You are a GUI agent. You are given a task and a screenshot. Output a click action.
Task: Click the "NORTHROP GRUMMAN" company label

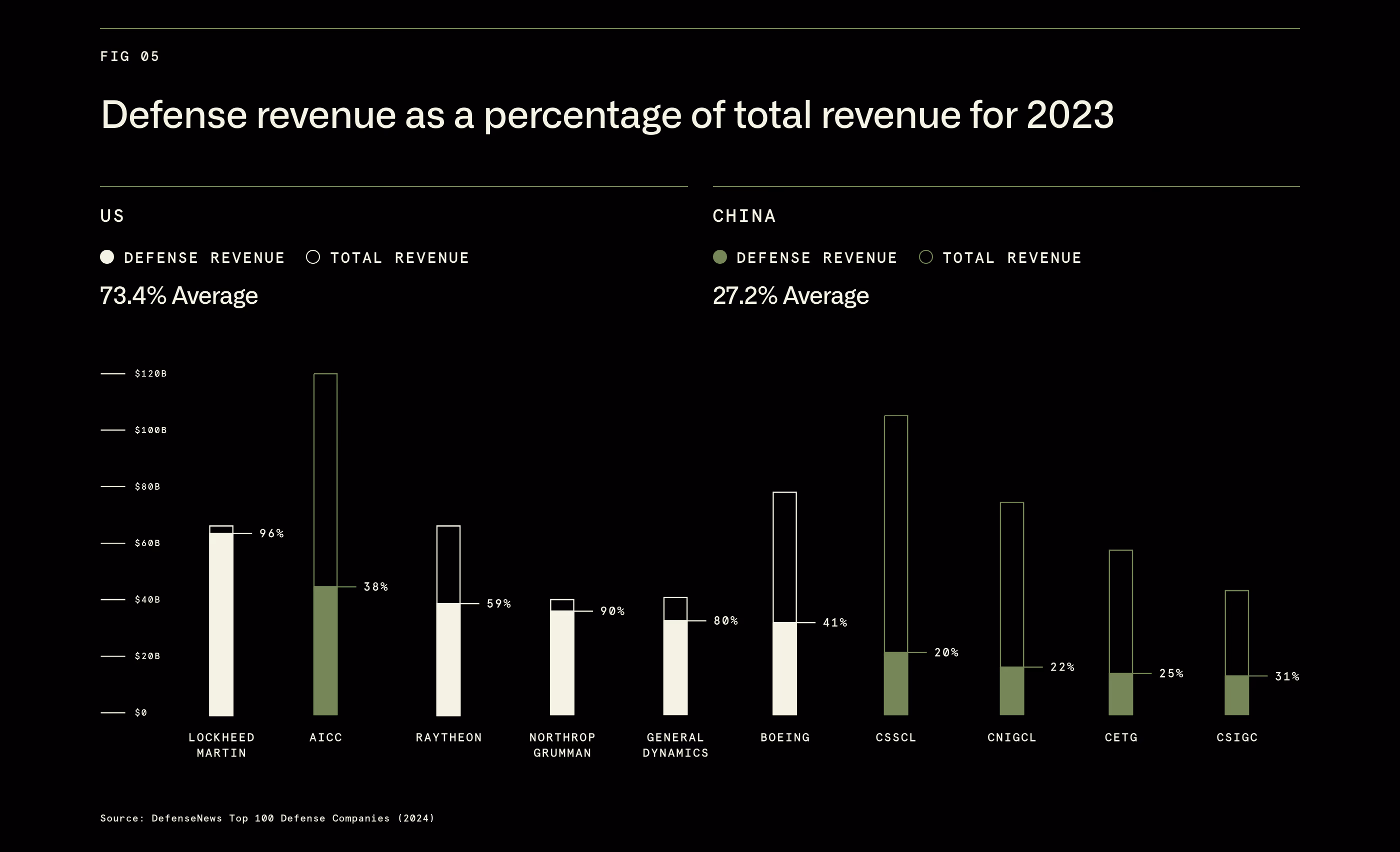click(x=562, y=745)
